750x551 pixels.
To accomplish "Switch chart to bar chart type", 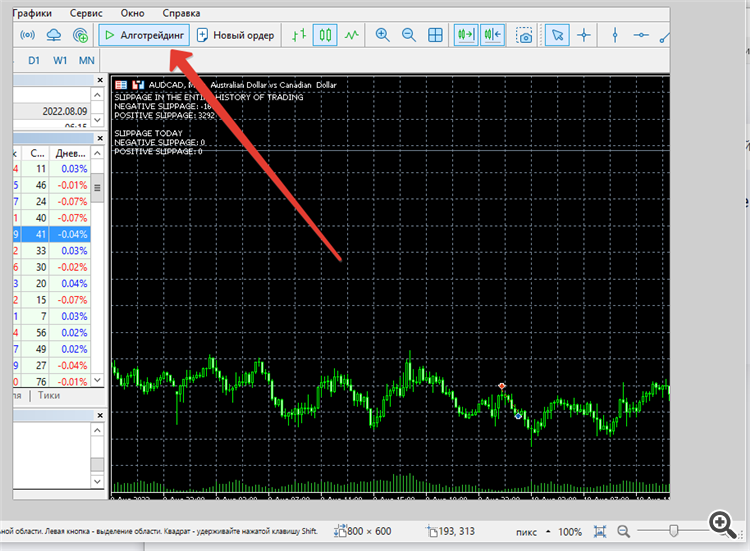I will [299, 35].
